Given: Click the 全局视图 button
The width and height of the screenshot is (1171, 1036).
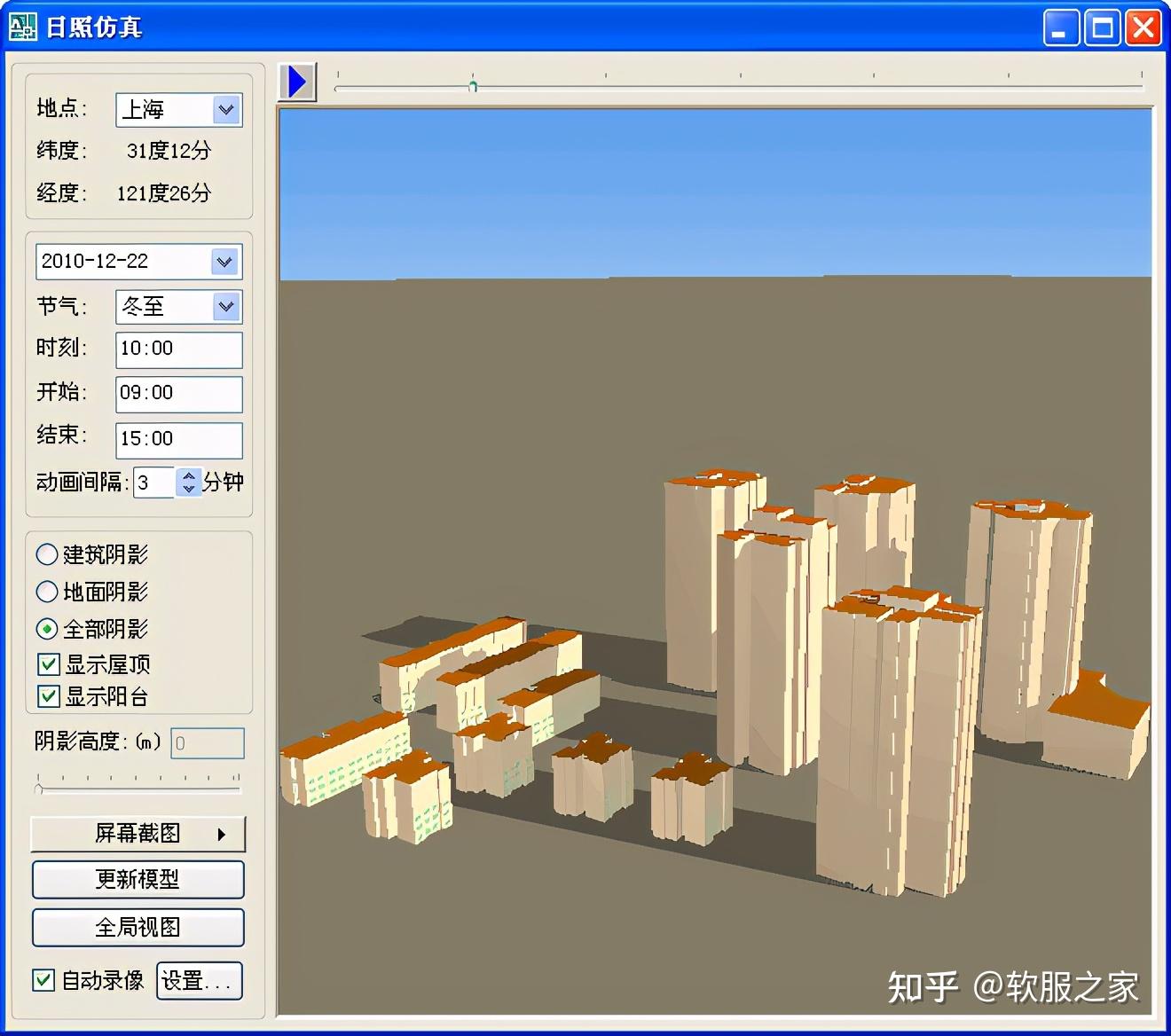Looking at the screenshot, I should (138, 928).
